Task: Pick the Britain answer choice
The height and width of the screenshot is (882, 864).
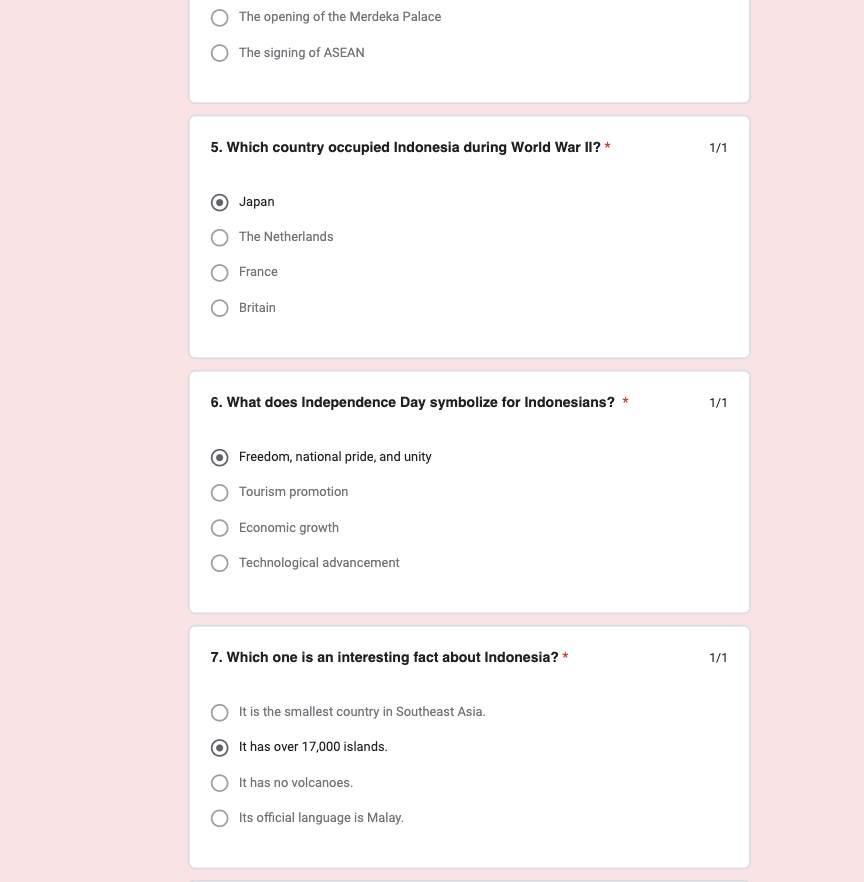Action: coord(220,308)
